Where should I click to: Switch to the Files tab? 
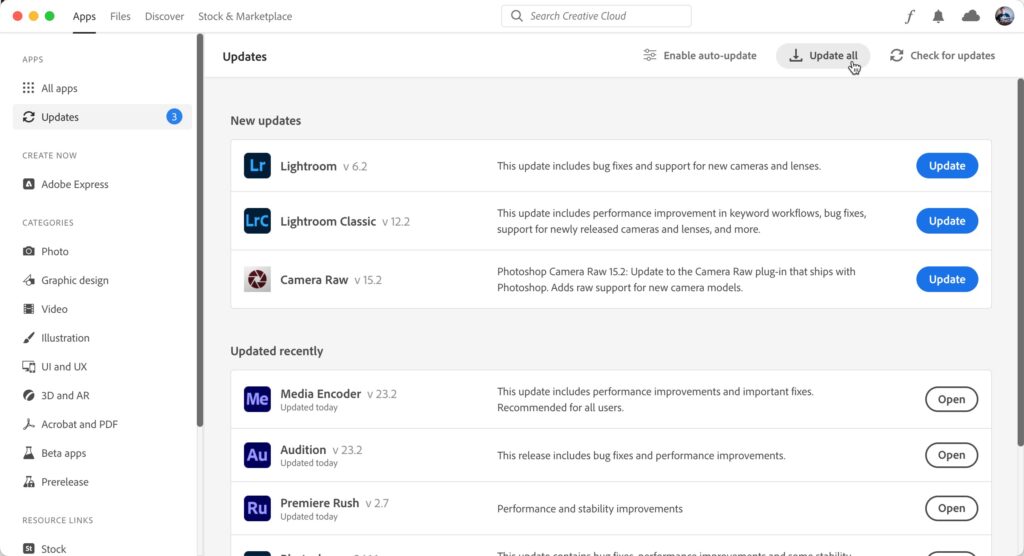[x=120, y=16]
